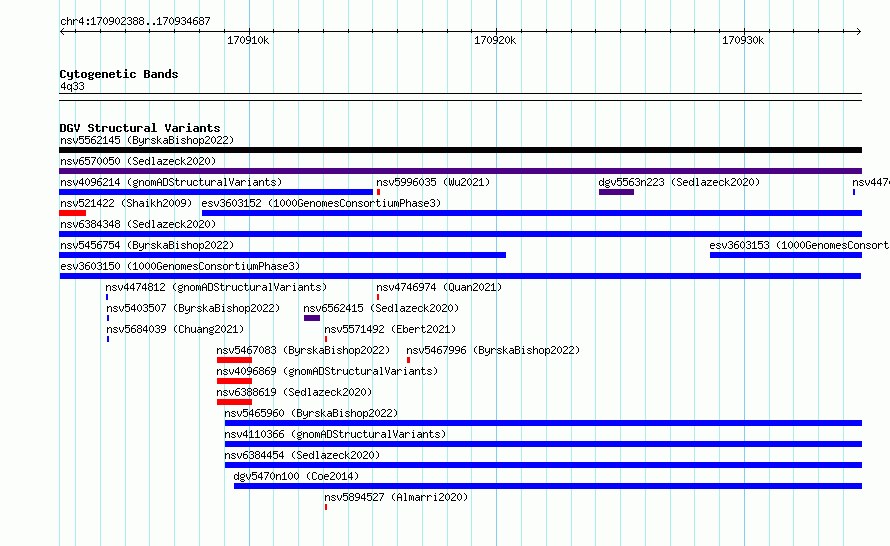The image size is (890, 546).
Task: Open nsv6388619 Sedlazeck2020 label
Action: [x=294, y=392]
